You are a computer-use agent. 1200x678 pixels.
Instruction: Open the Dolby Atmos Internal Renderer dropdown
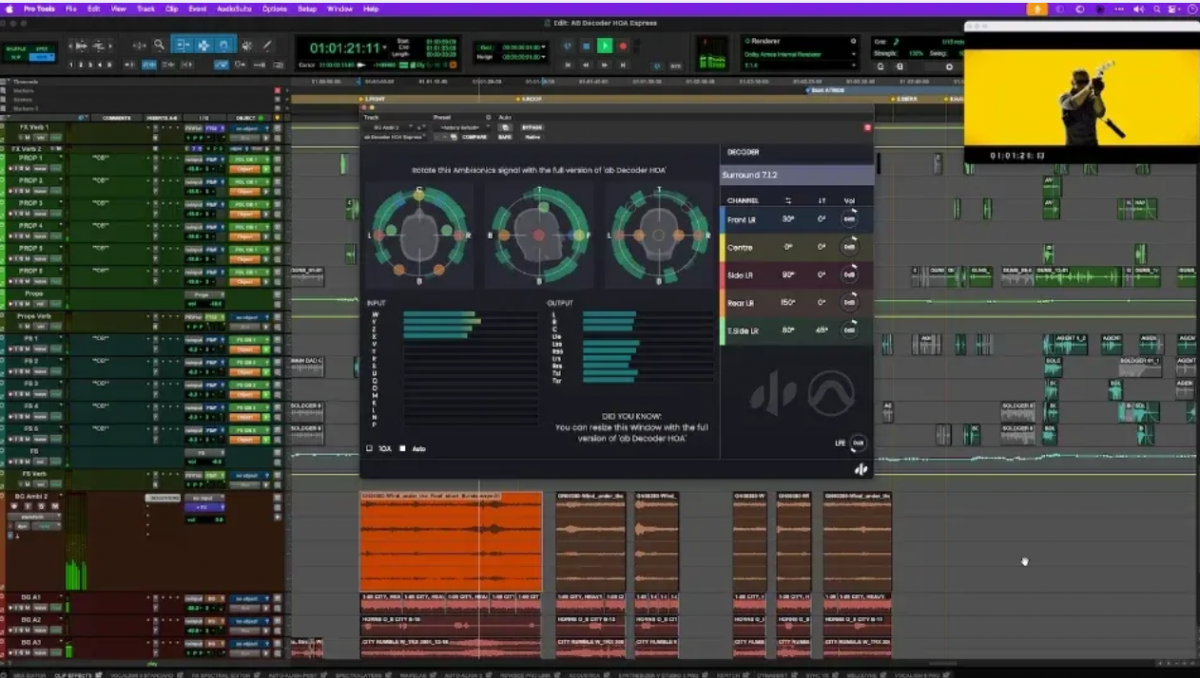[800, 54]
